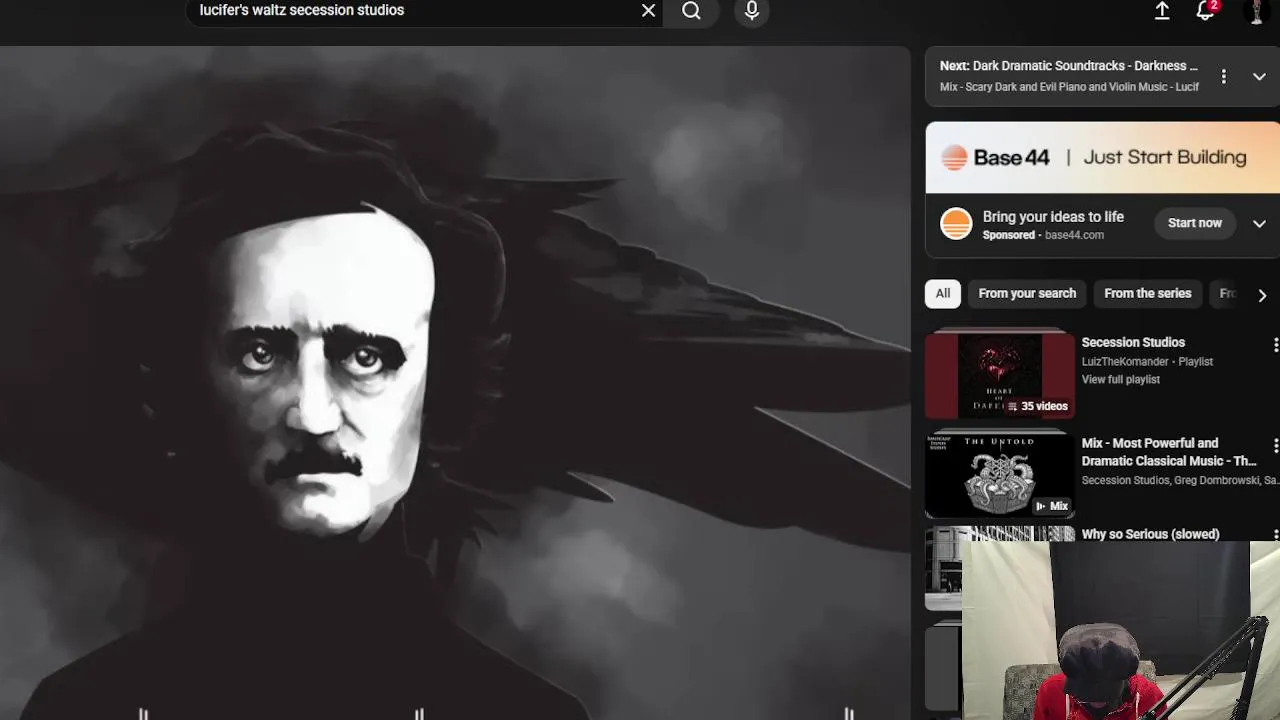Expand the sponsored ad chevron
The height and width of the screenshot is (720, 1280).
point(1259,224)
